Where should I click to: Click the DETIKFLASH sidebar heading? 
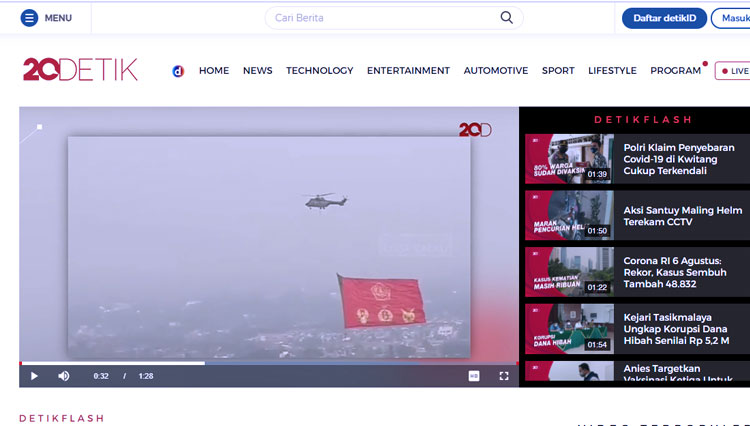[643, 120]
